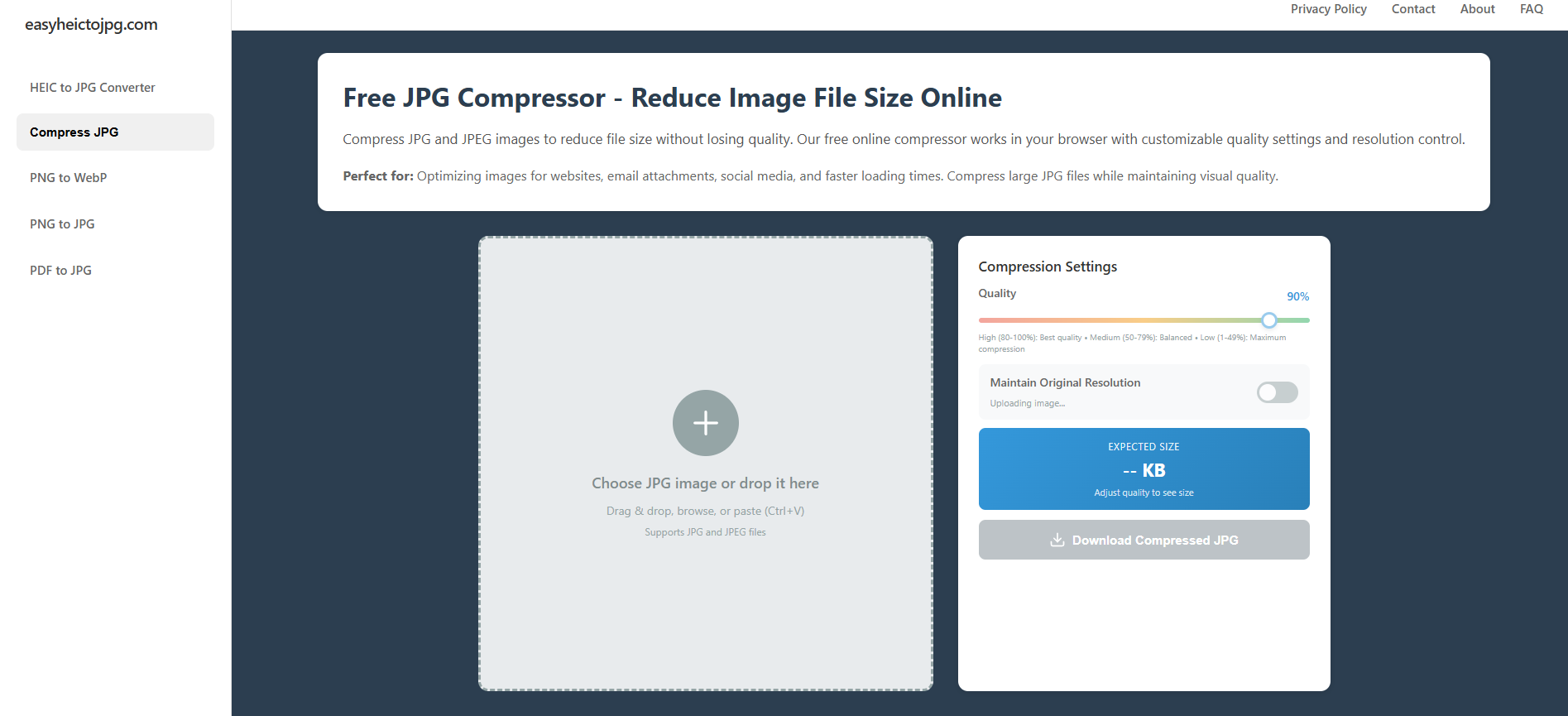1568x716 pixels.
Task: Open the Contact page
Action: tap(1412, 9)
